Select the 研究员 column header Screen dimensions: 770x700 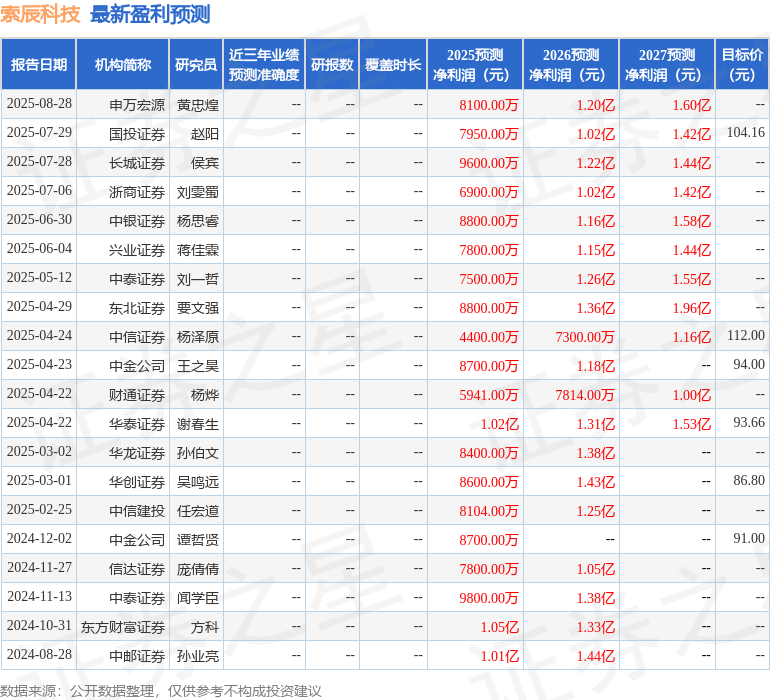click(196, 65)
